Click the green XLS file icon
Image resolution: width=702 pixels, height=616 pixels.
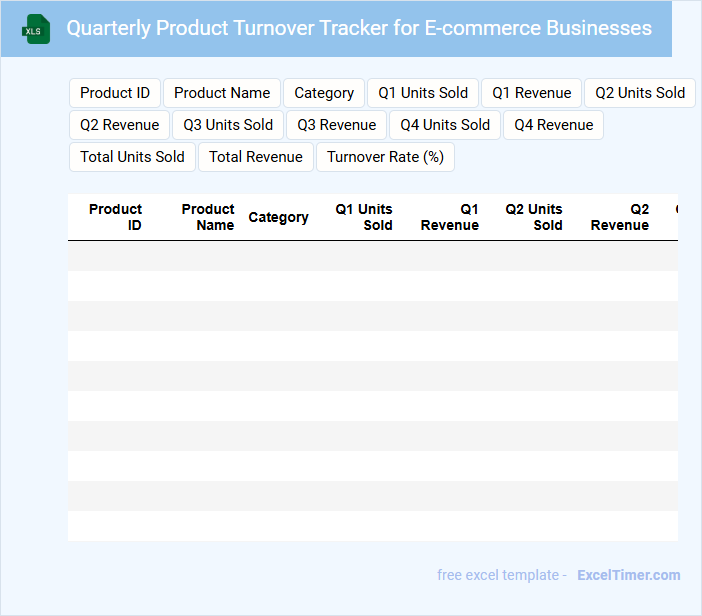click(37, 29)
